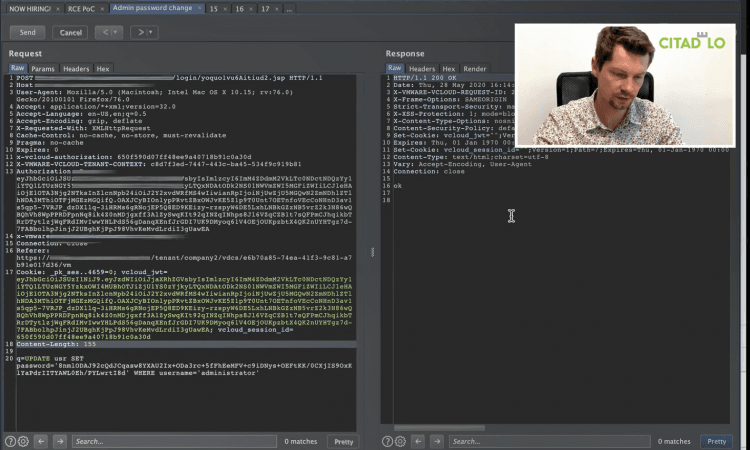Go to next request with forward arrow
Image resolution: width=750 pixels, height=450 pixels.
point(142,32)
